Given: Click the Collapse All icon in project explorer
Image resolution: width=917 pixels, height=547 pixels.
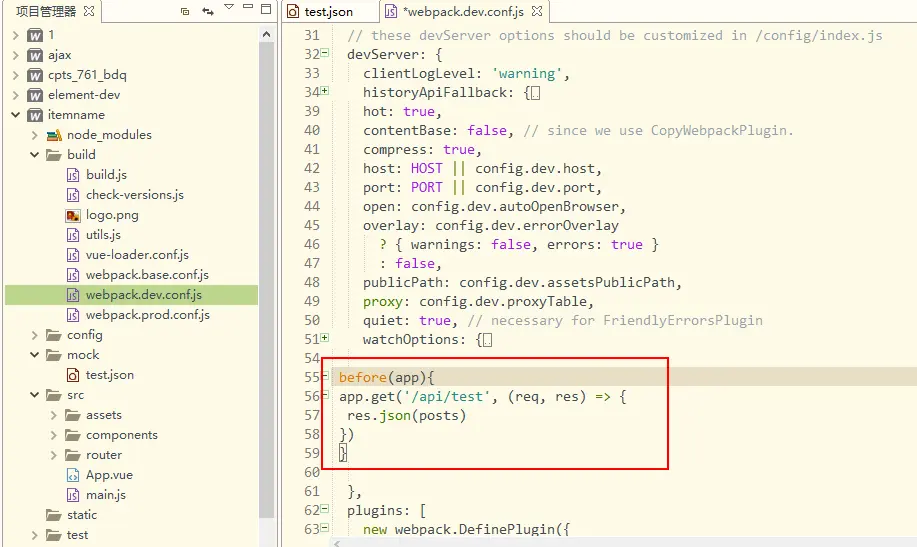Looking at the screenshot, I should click(x=185, y=11).
